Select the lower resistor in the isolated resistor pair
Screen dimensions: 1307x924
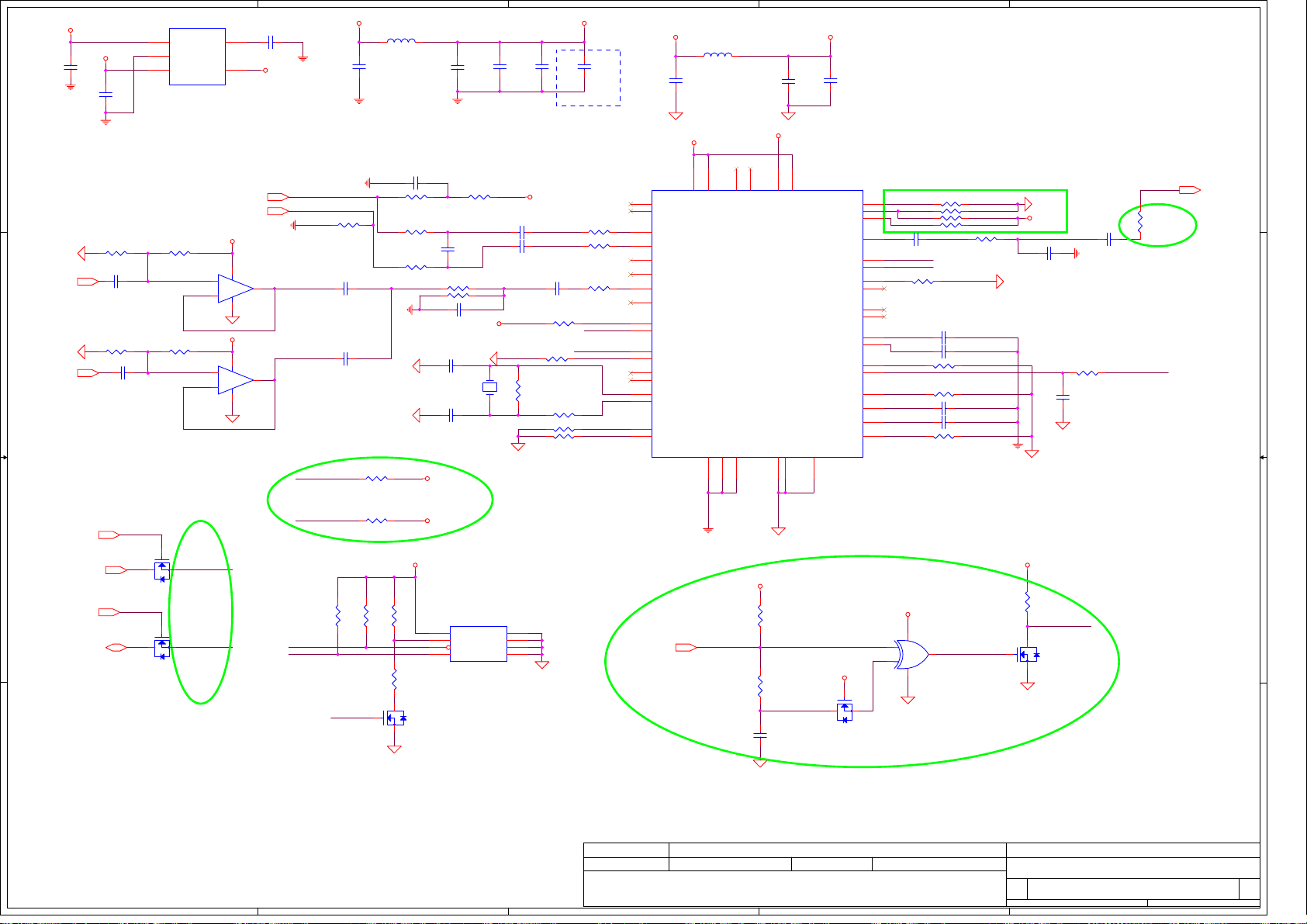click(376, 521)
